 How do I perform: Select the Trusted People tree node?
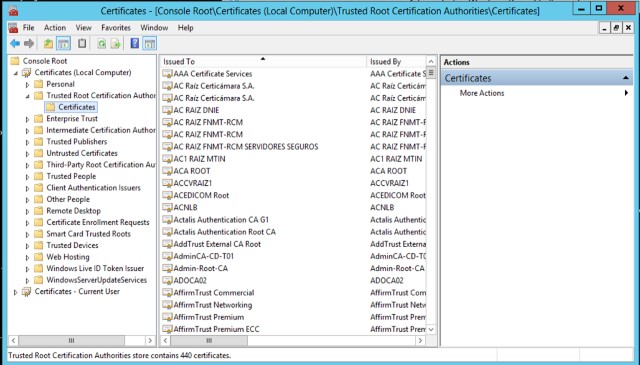(71, 176)
